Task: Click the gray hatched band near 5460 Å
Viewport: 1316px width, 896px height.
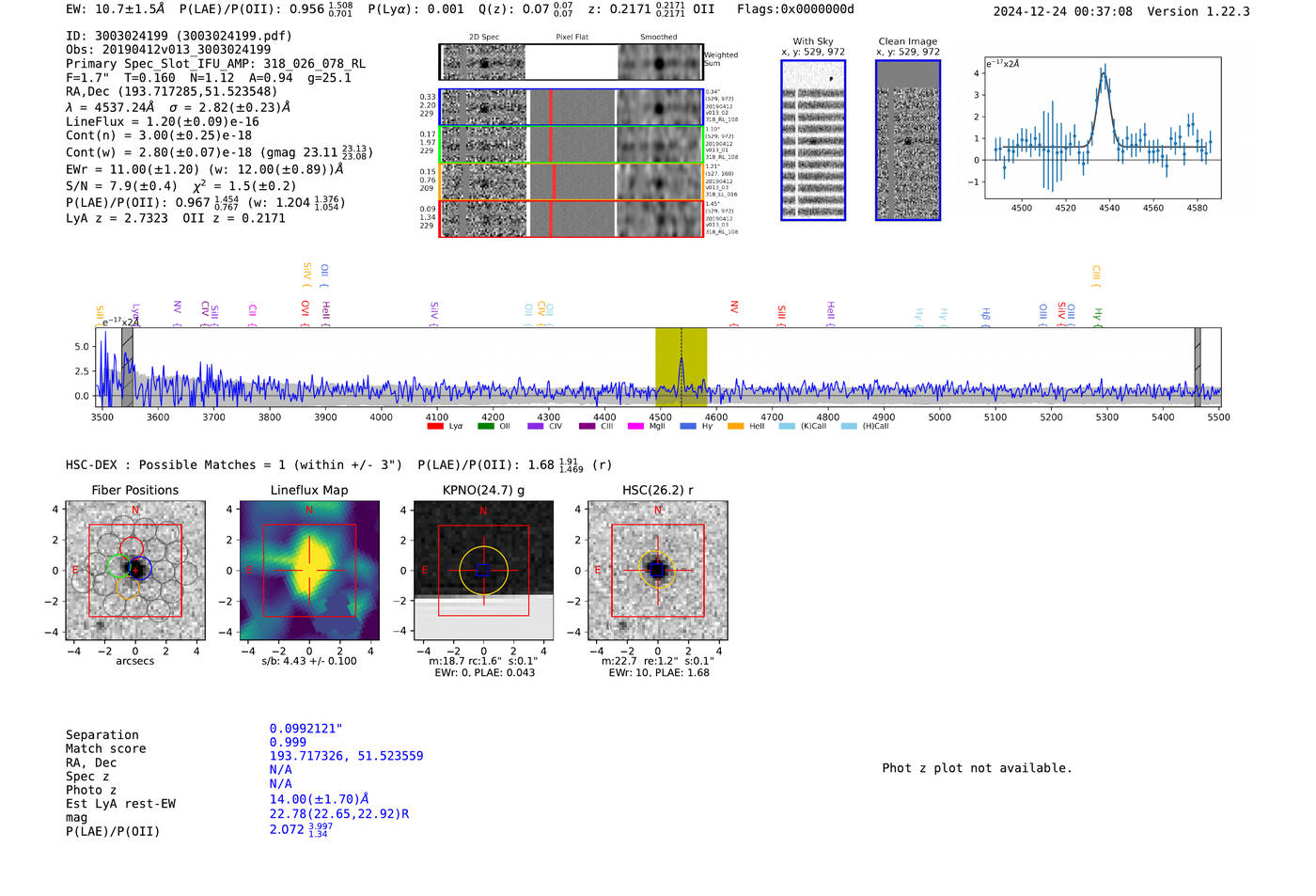Action: click(1198, 368)
